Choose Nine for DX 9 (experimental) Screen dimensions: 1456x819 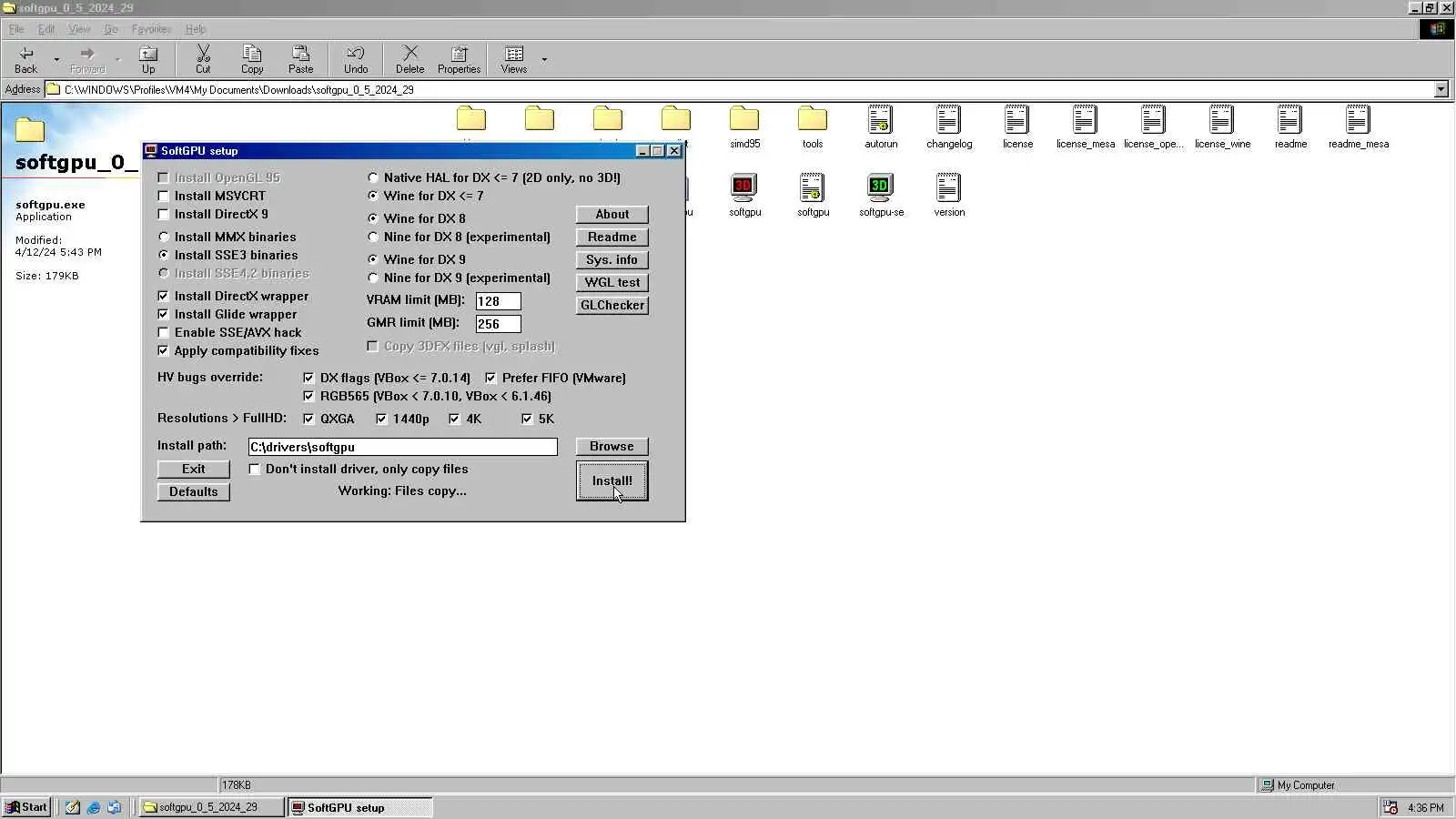373,278
